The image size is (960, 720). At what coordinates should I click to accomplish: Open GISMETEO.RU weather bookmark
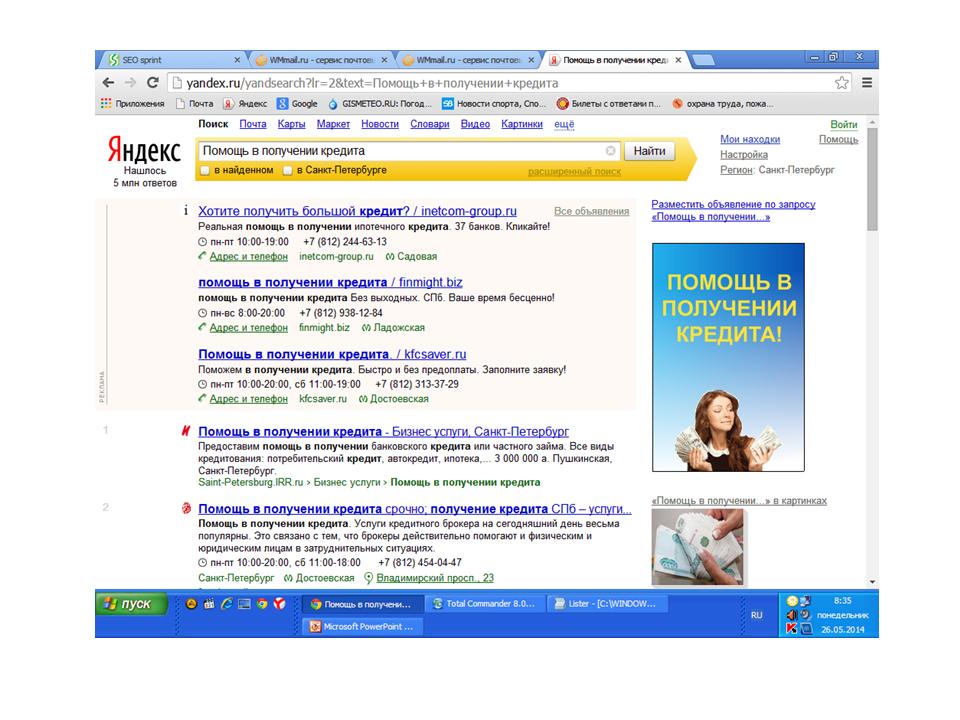point(380,103)
